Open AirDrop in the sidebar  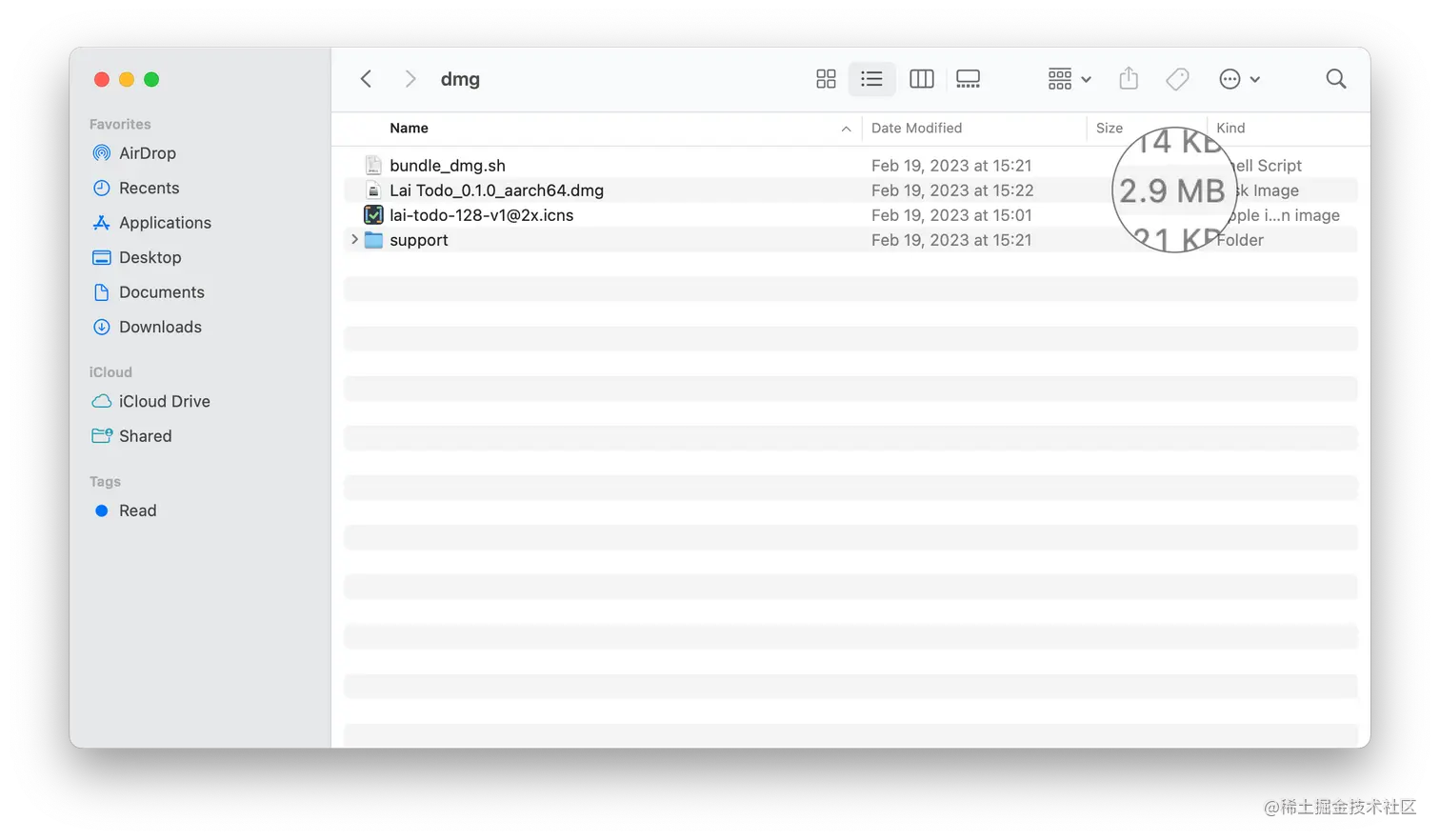point(147,153)
